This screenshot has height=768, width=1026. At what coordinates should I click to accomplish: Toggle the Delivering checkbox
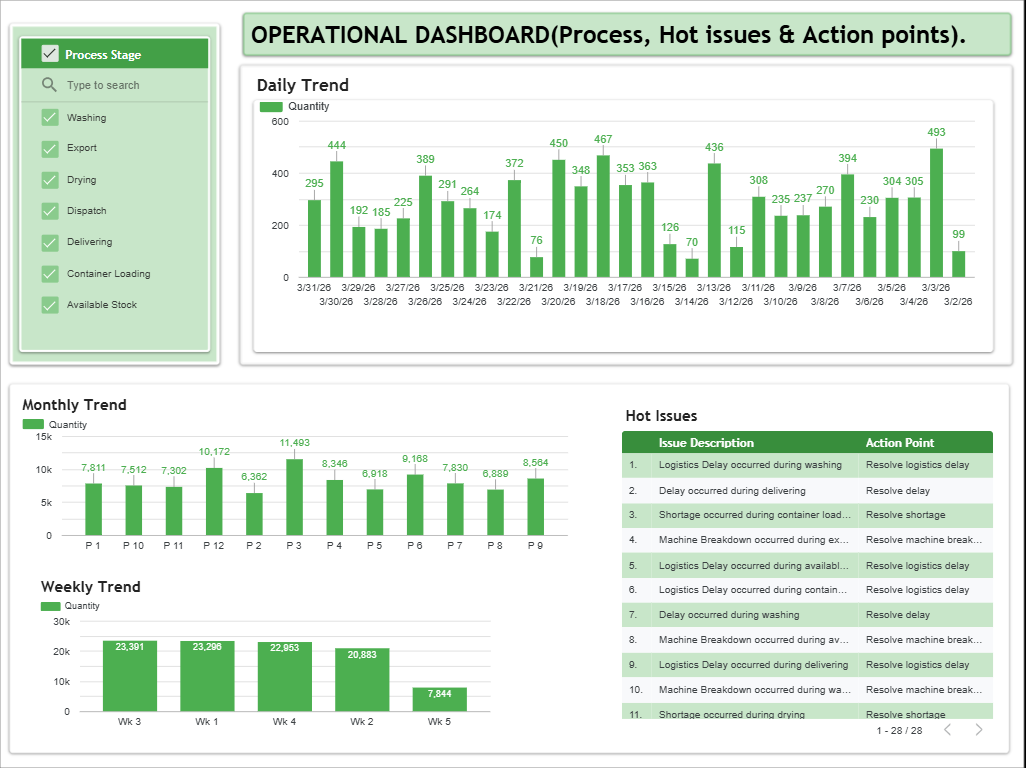(x=49, y=242)
